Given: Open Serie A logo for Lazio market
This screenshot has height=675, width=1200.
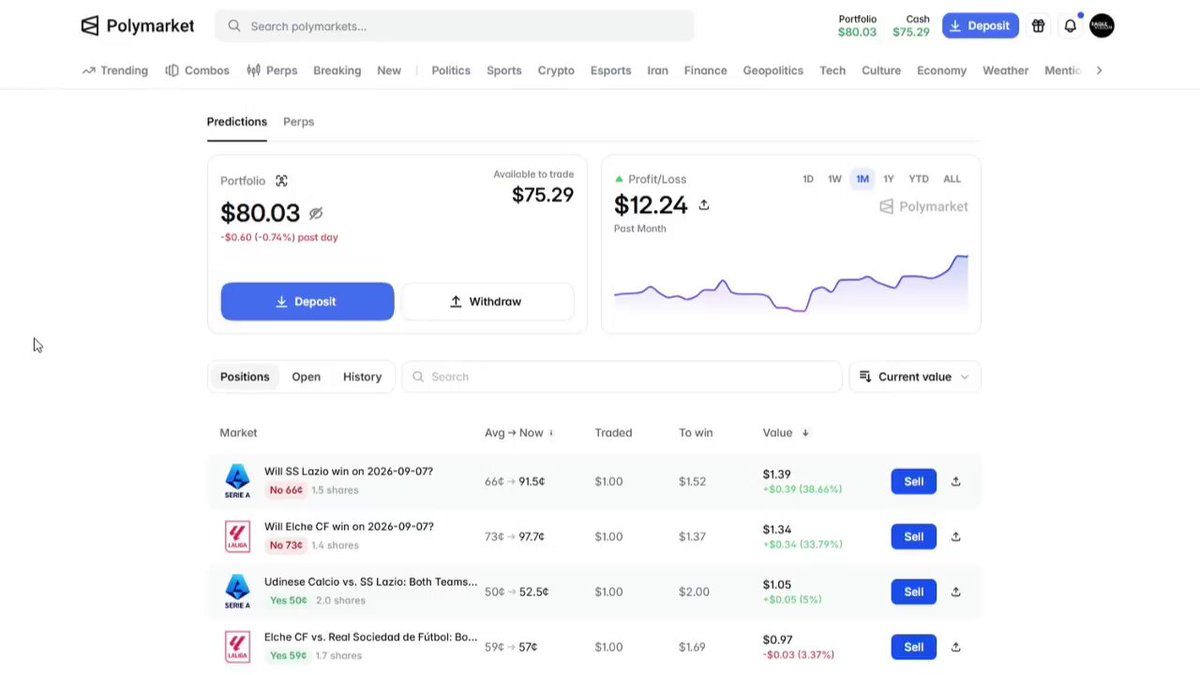Looking at the screenshot, I should coord(237,481).
